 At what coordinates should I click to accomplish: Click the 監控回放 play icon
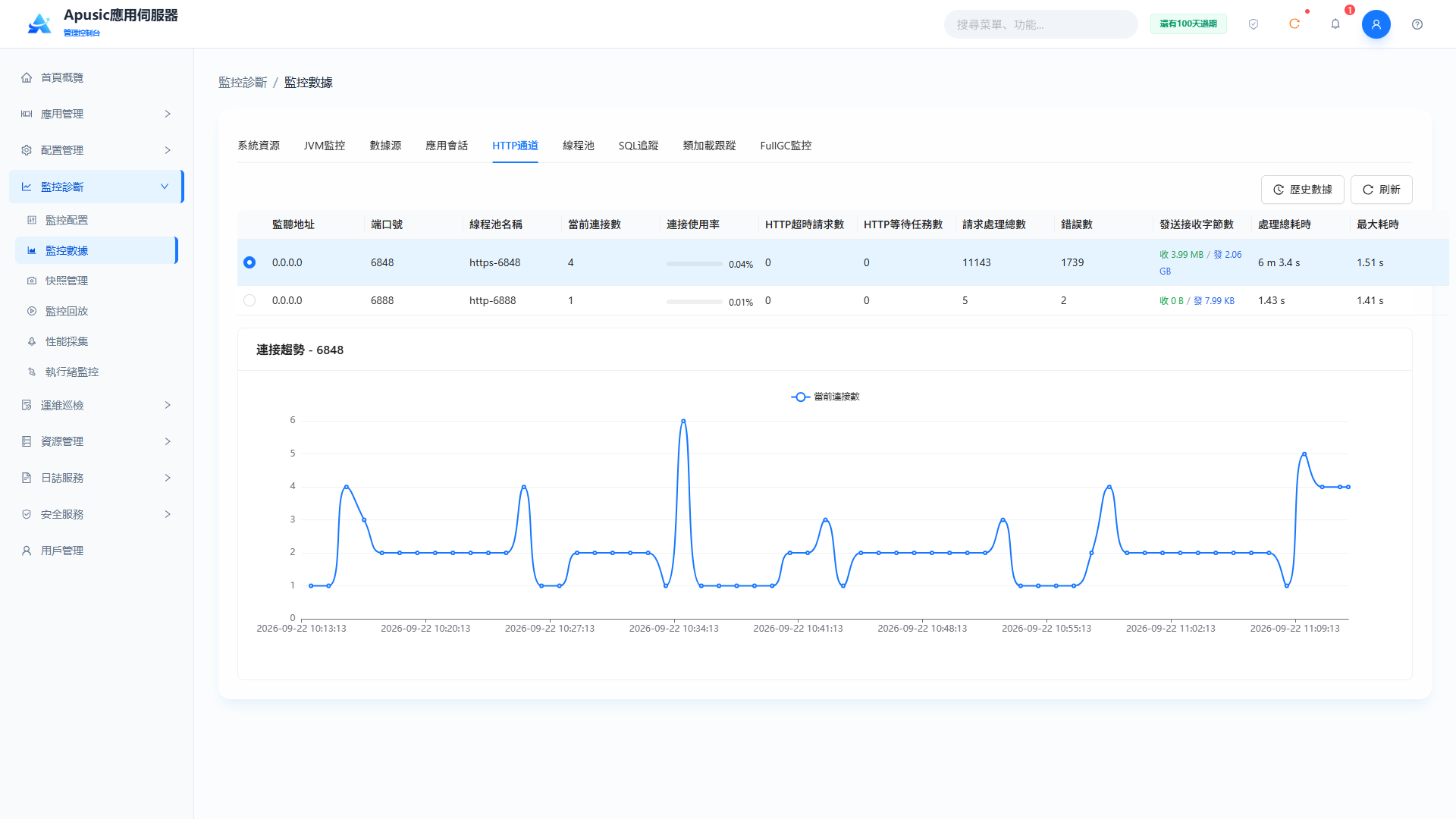pyautogui.click(x=32, y=311)
